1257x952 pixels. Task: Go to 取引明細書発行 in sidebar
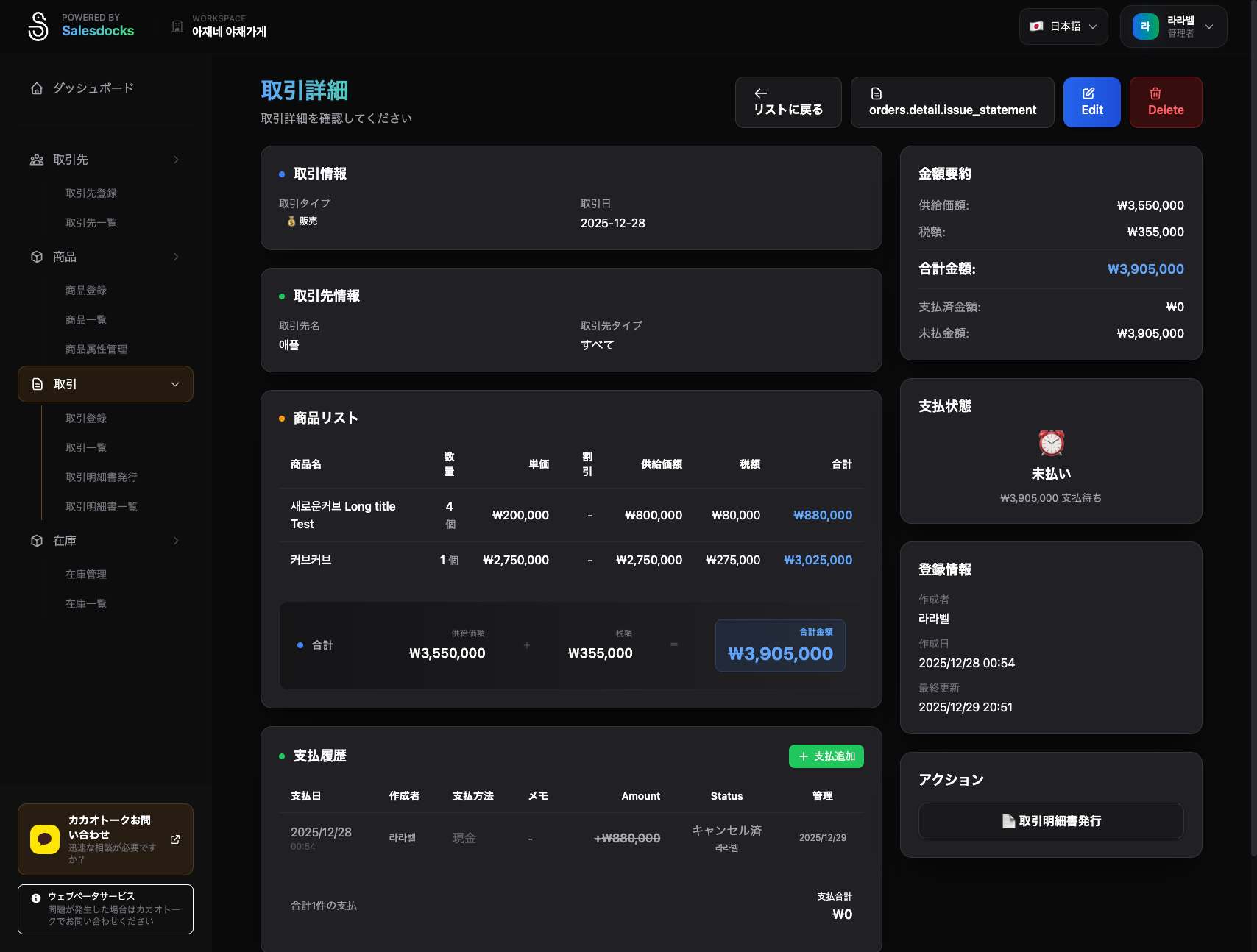[102, 477]
